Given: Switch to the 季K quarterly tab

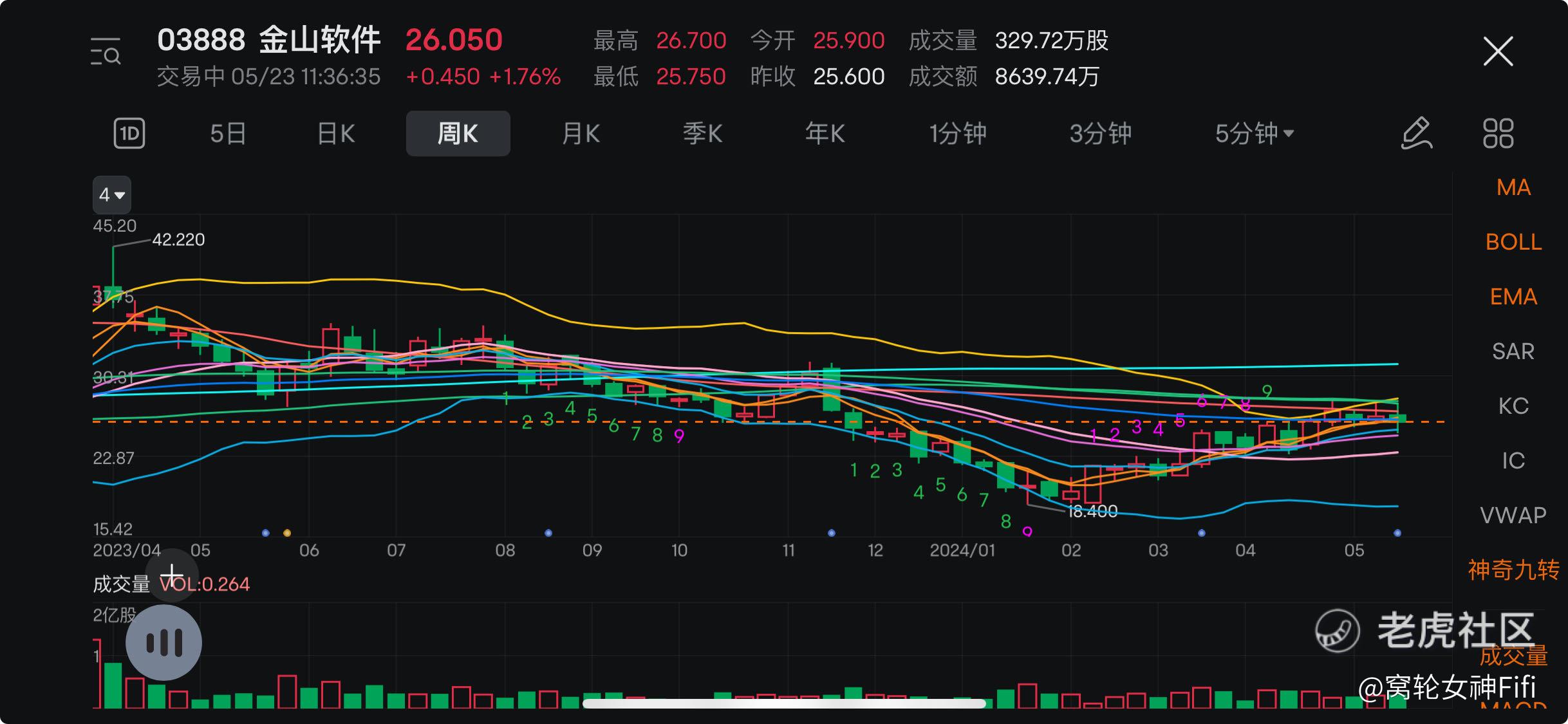Looking at the screenshot, I should (x=702, y=133).
